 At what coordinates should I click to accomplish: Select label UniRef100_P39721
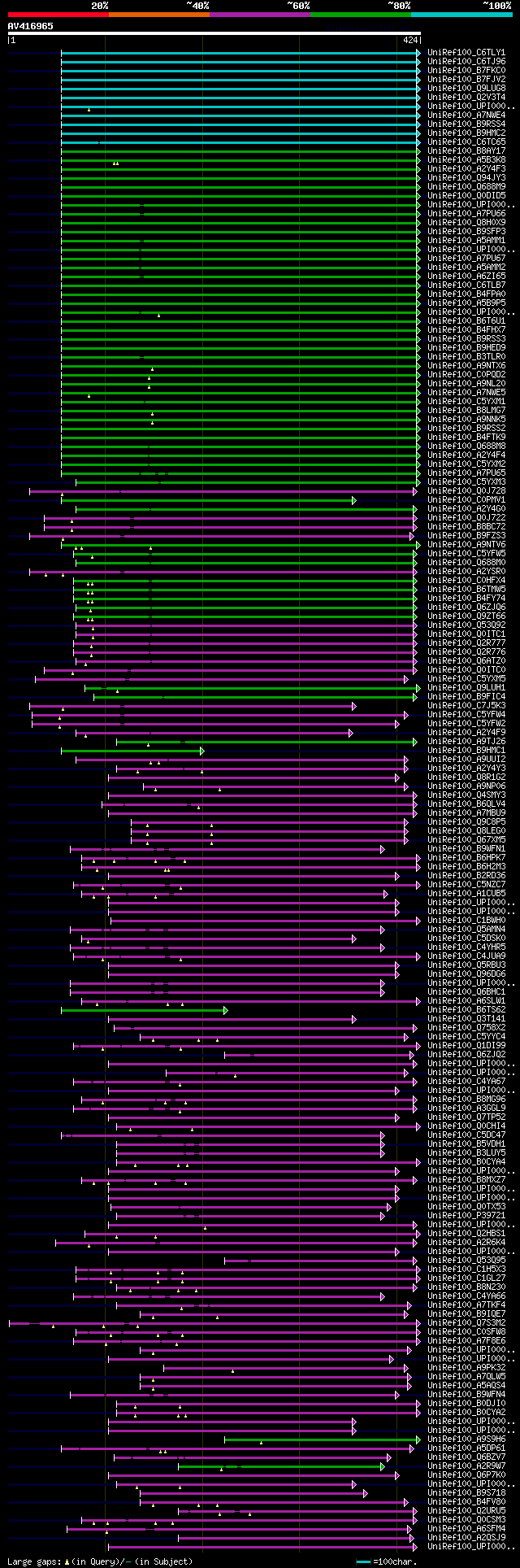click(x=466, y=1215)
